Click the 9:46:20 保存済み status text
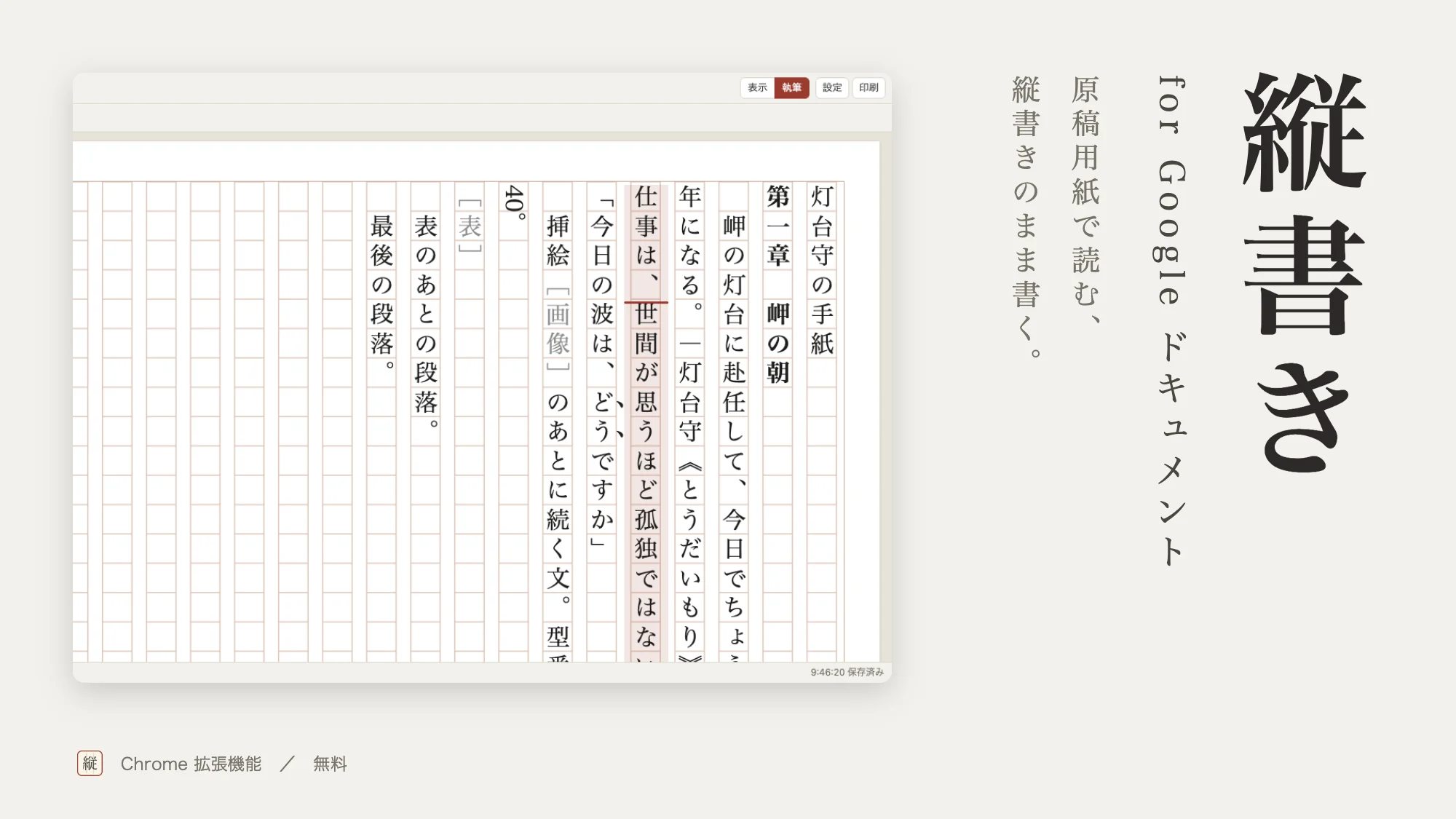The width and height of the screenshot is (1456, 819). (847, 672)
